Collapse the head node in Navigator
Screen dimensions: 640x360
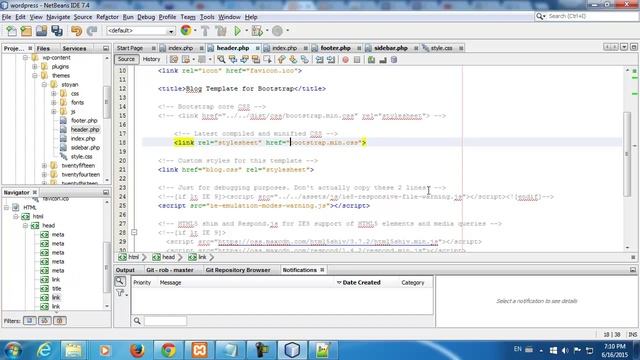pyautogui.click(x=25, y=225)
